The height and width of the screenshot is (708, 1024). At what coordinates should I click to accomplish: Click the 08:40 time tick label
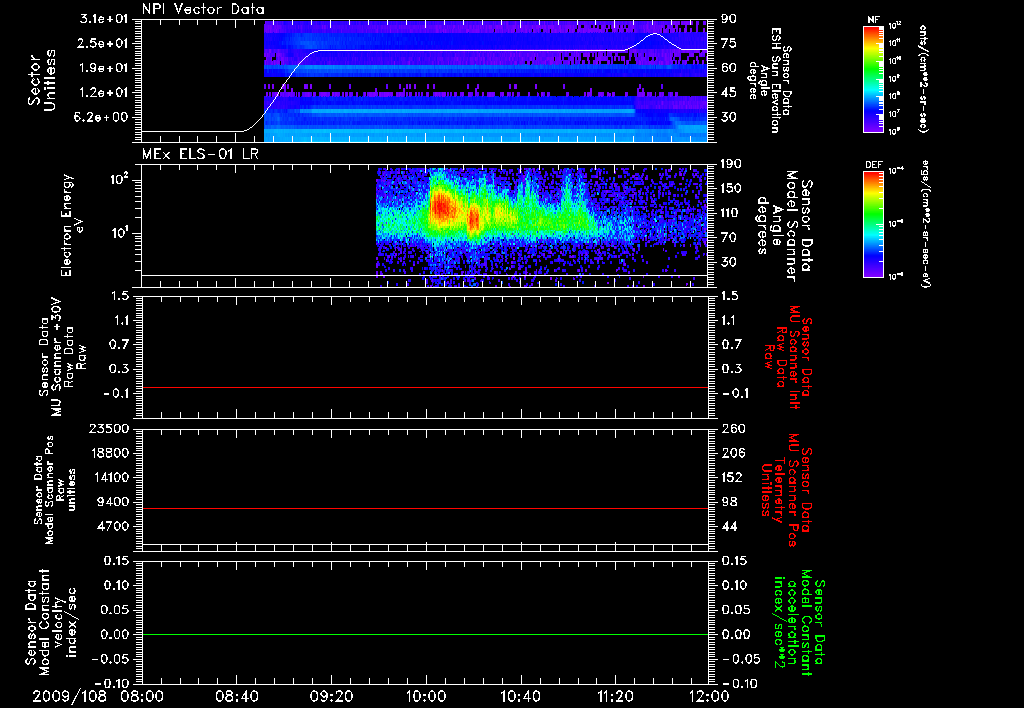pyautogui.click(x=236, y=696)
